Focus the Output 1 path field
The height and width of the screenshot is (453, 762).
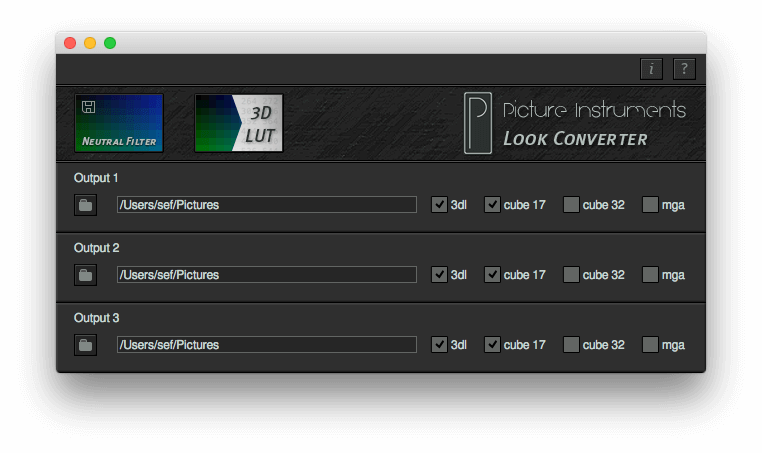[267, 205]
